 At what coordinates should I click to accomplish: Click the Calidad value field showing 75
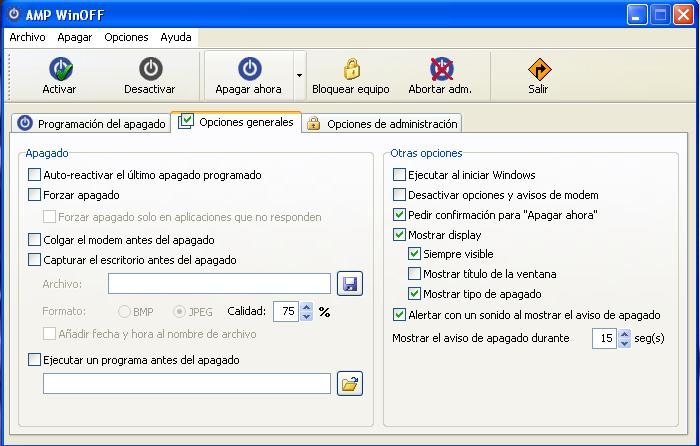tap(286, 311)
